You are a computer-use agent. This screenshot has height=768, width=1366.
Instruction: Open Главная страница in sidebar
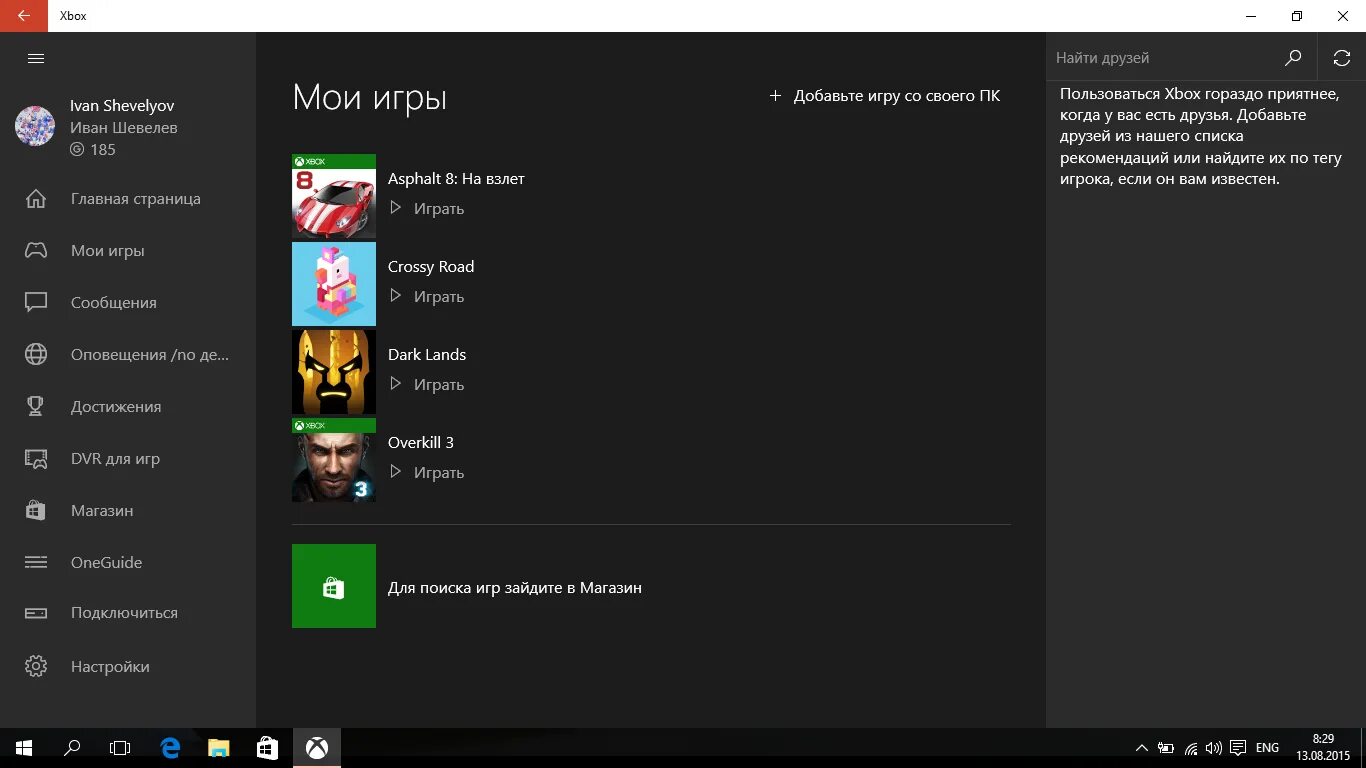(136, 199)
